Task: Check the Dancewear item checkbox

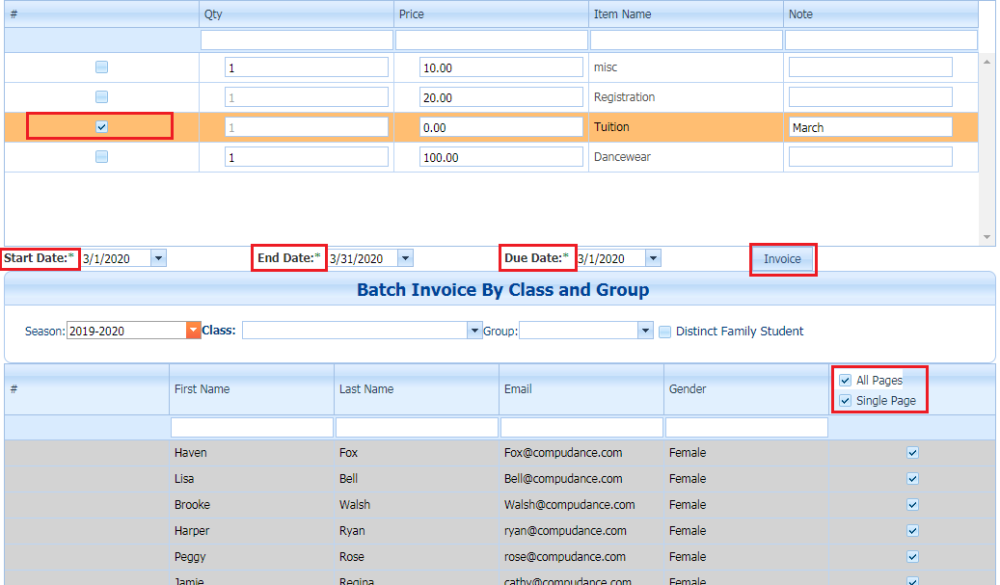Action: pyautogui.click(x=101, y=156)
